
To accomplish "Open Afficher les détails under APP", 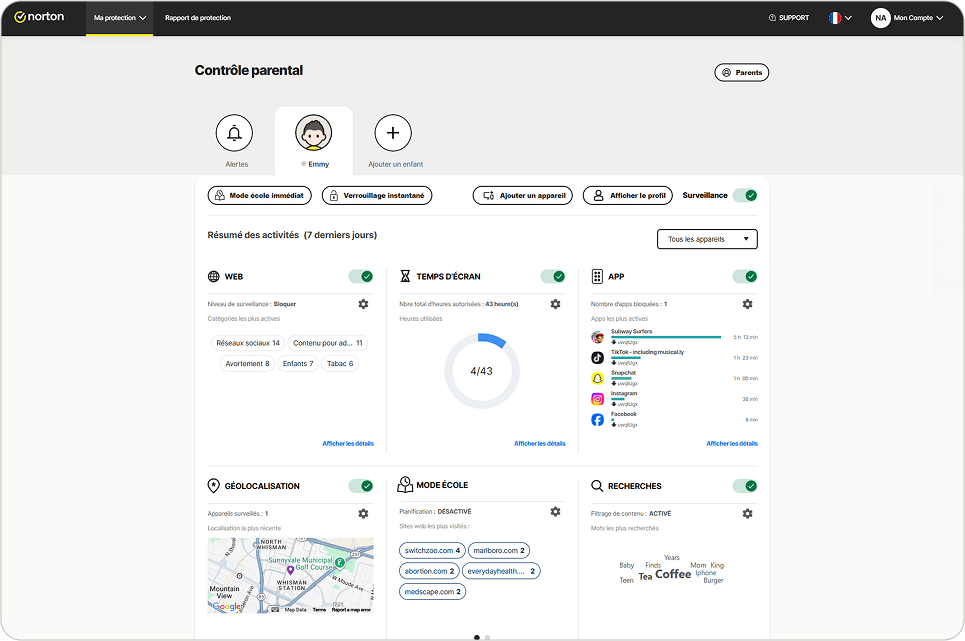I will click(732, 443).
